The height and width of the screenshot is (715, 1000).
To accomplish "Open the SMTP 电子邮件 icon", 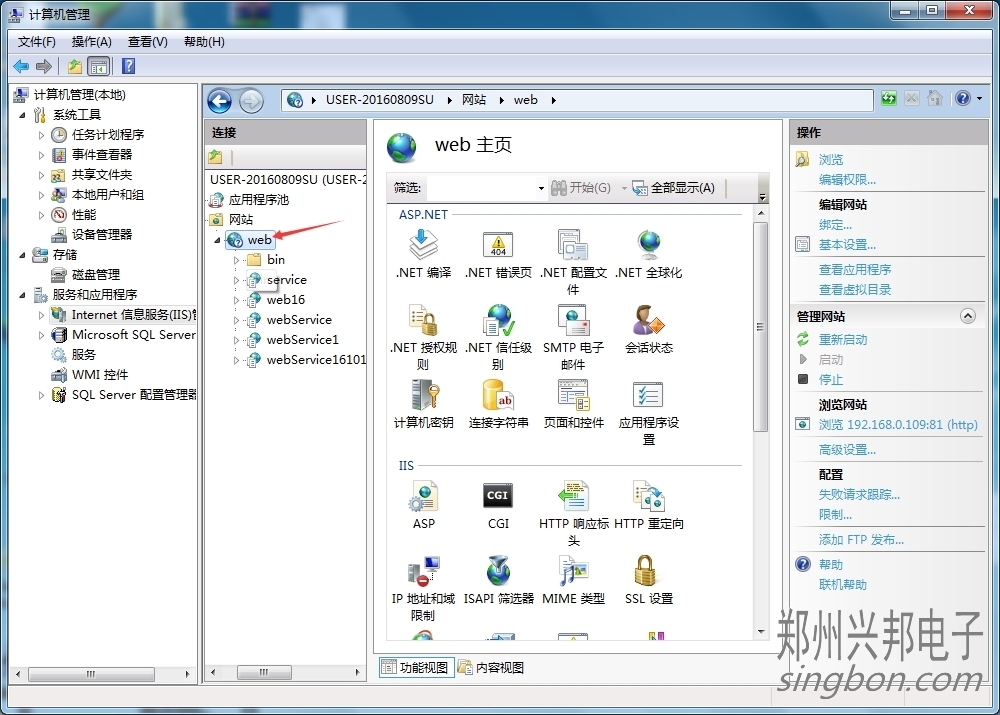I will [573, 320].
